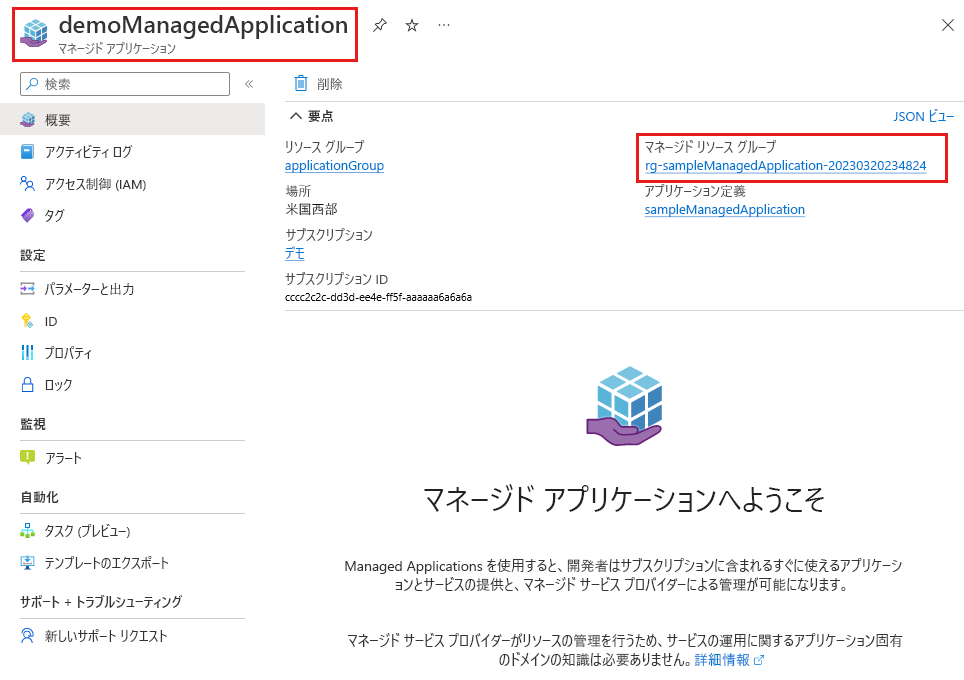964x680 pixels.
Task: Click the 削除 trash can icon
Action: pyautogui.click(x=301, y=84)
